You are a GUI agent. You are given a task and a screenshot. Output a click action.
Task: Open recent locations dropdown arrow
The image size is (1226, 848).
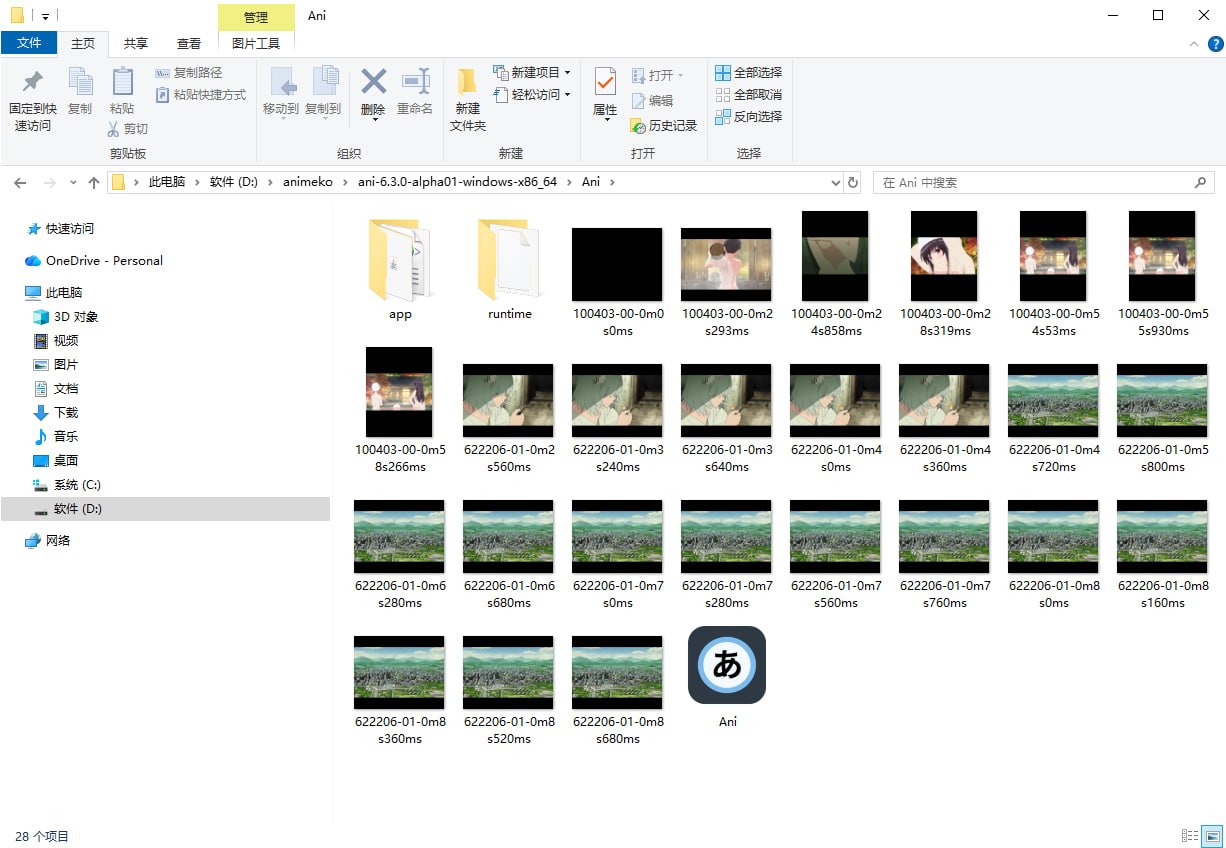pos(73,183)
